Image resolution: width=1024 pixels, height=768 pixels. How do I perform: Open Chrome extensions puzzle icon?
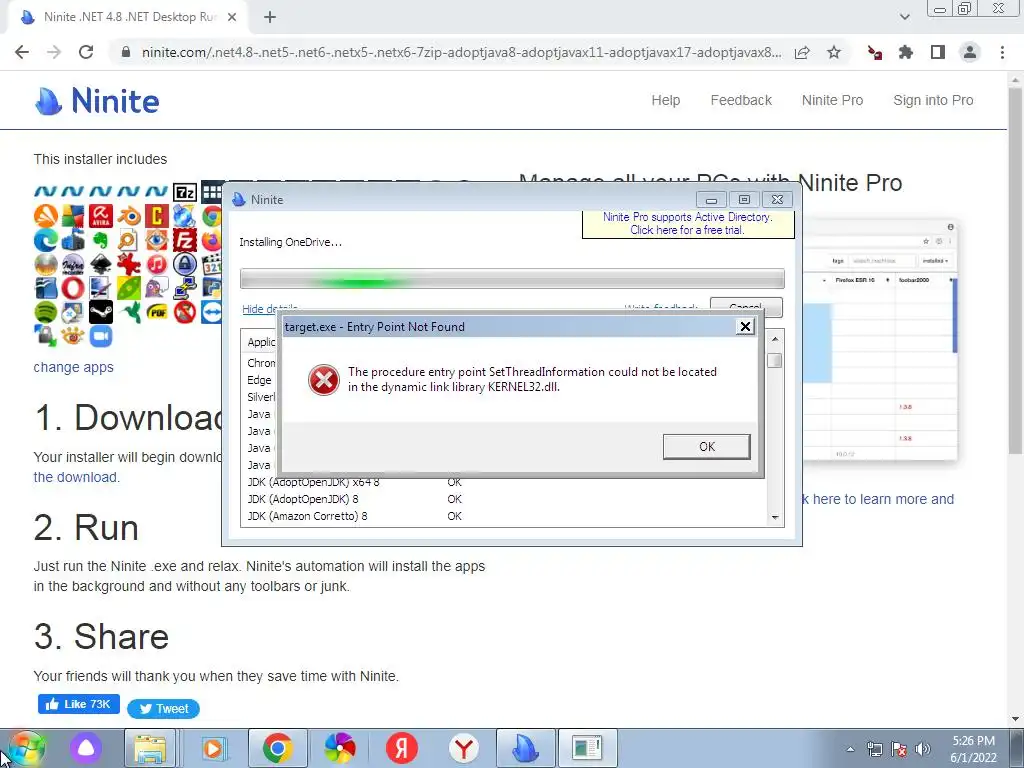coord(906,52)
